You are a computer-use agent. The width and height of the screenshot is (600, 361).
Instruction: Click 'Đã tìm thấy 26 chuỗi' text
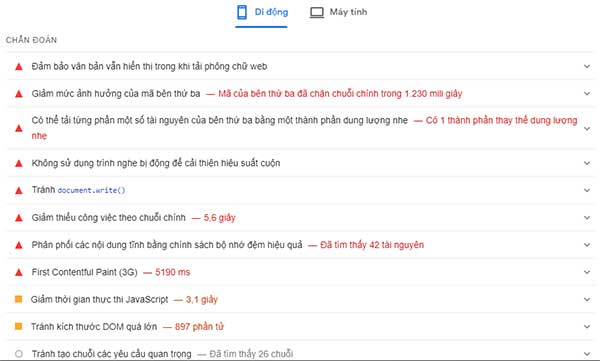click(x=251, y=354)
